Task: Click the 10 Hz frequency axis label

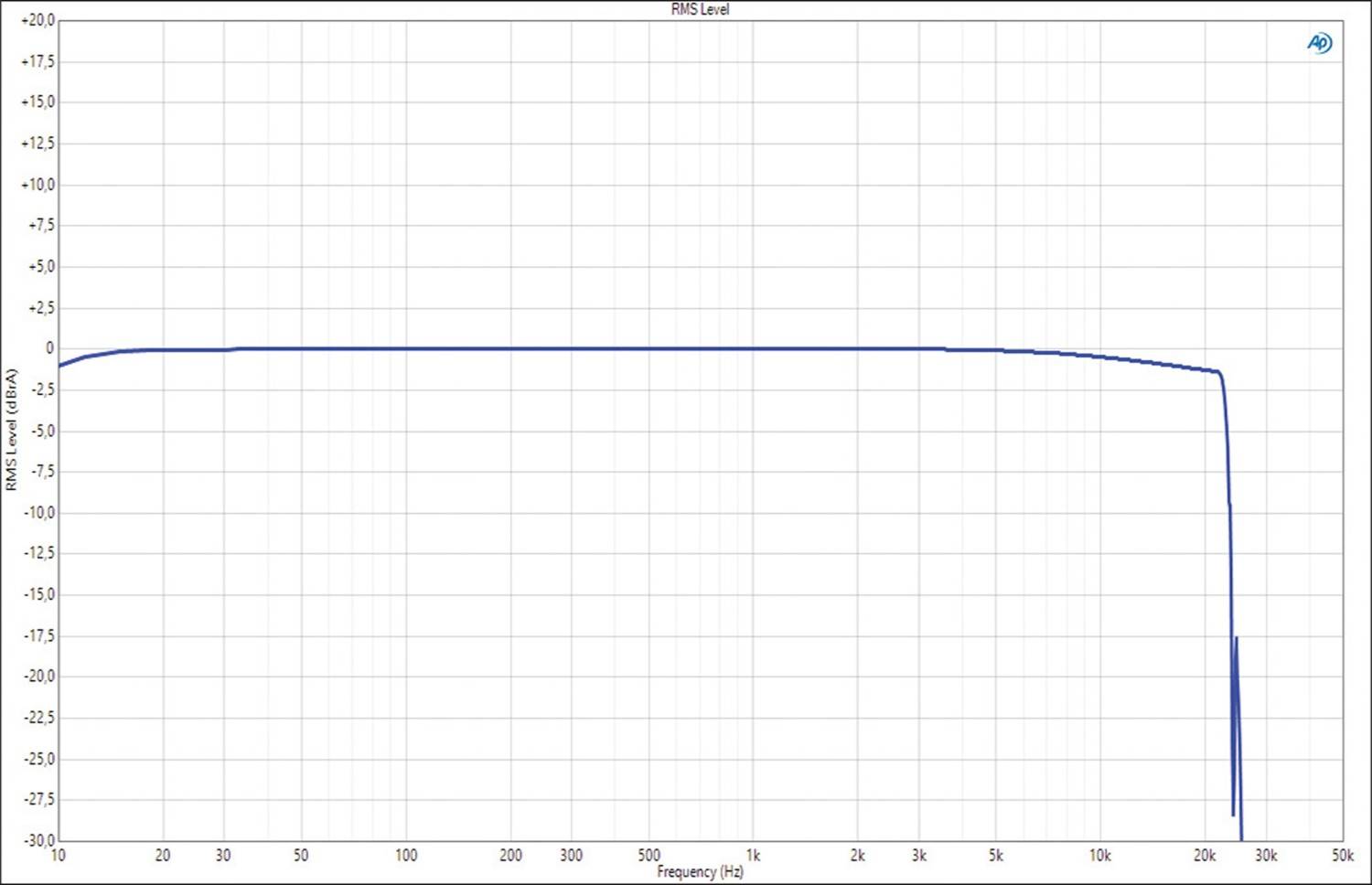Action: click(x=59, y=855)
